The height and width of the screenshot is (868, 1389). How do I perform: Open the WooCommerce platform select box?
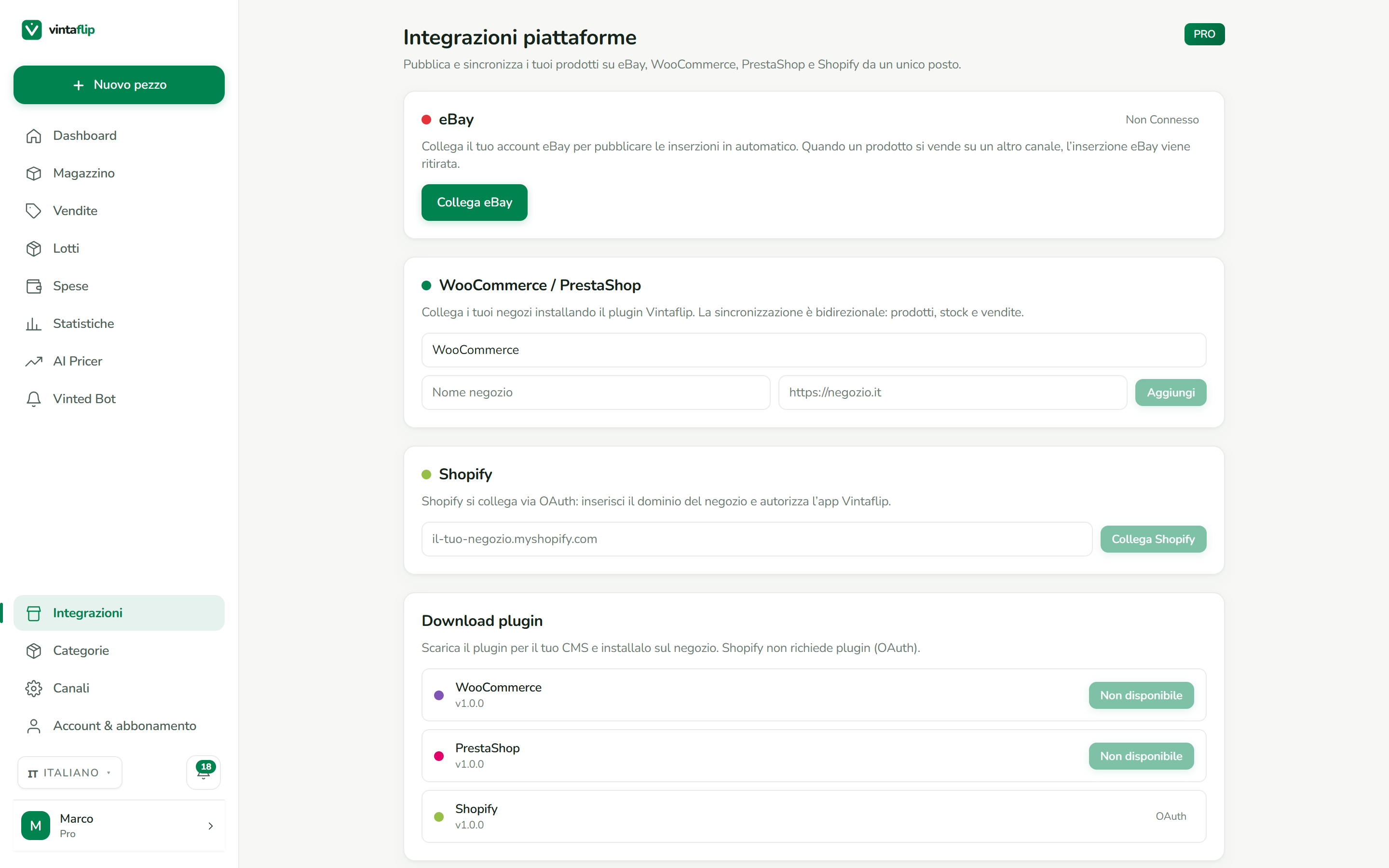point(813,350)
